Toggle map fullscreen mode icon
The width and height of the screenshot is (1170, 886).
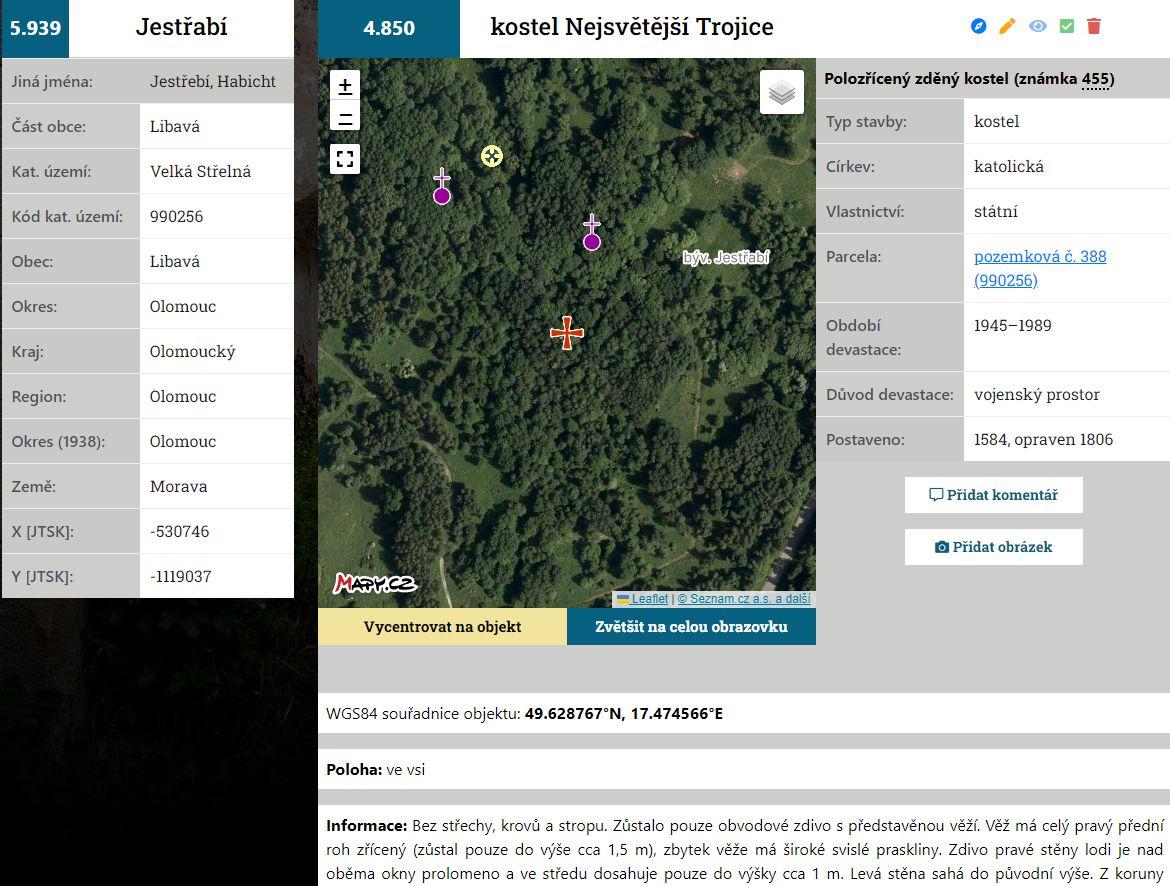pos(345,159)
